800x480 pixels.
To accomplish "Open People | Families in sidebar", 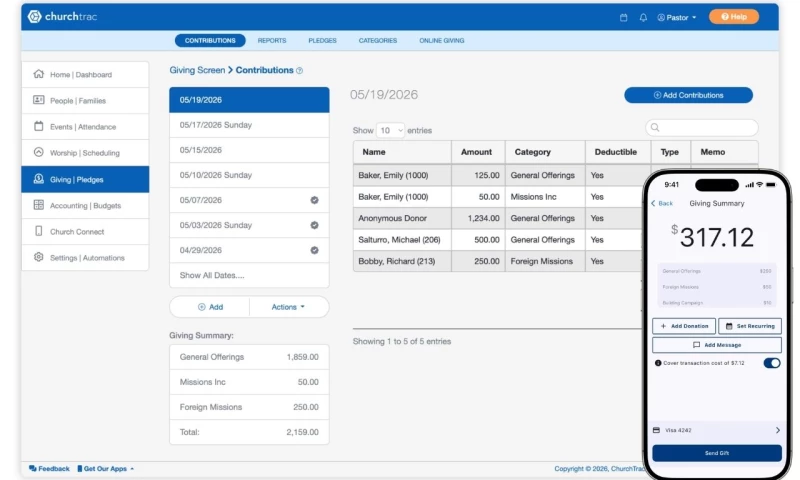I will click(x=85, y=100).
